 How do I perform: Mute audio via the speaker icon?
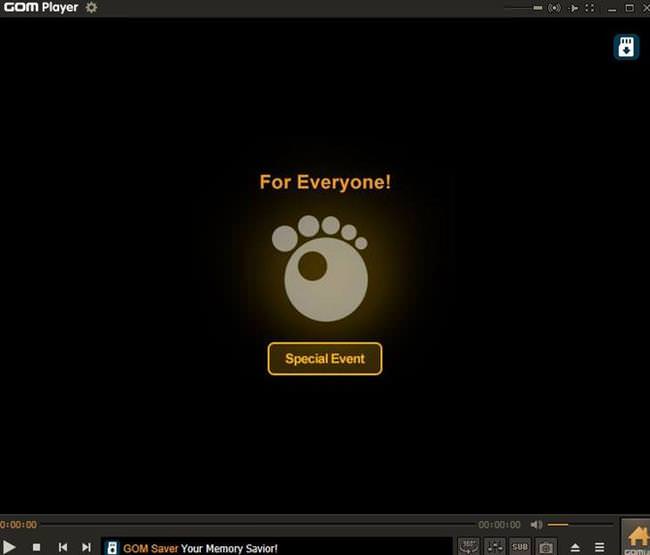(536, 525)
